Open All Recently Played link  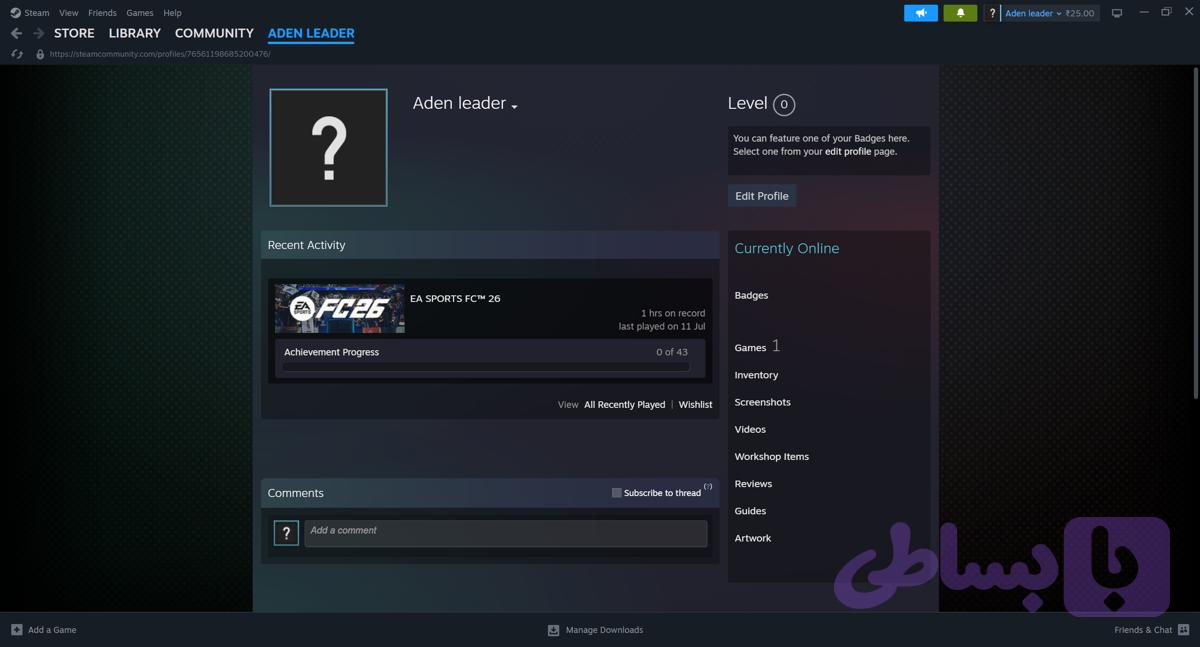[625, 405]
